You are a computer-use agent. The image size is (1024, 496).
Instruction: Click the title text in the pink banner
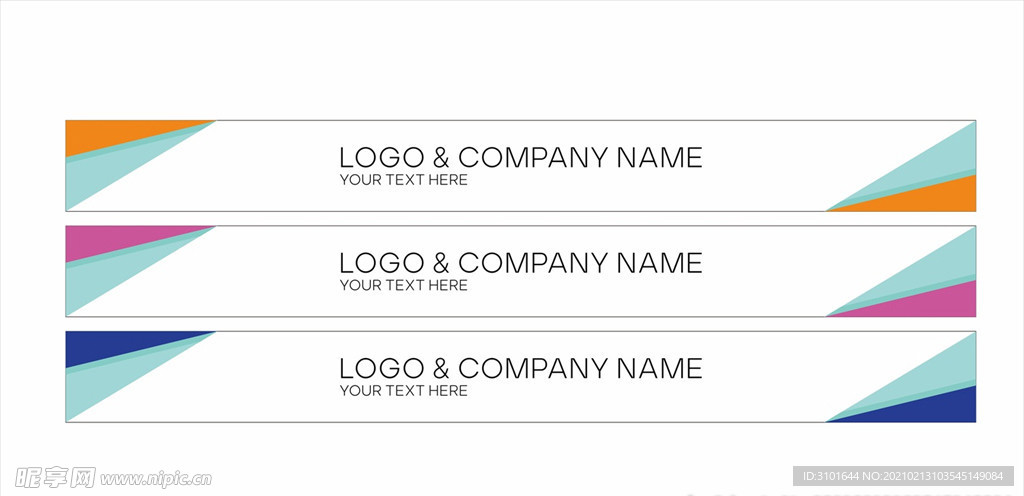point(520,264)
